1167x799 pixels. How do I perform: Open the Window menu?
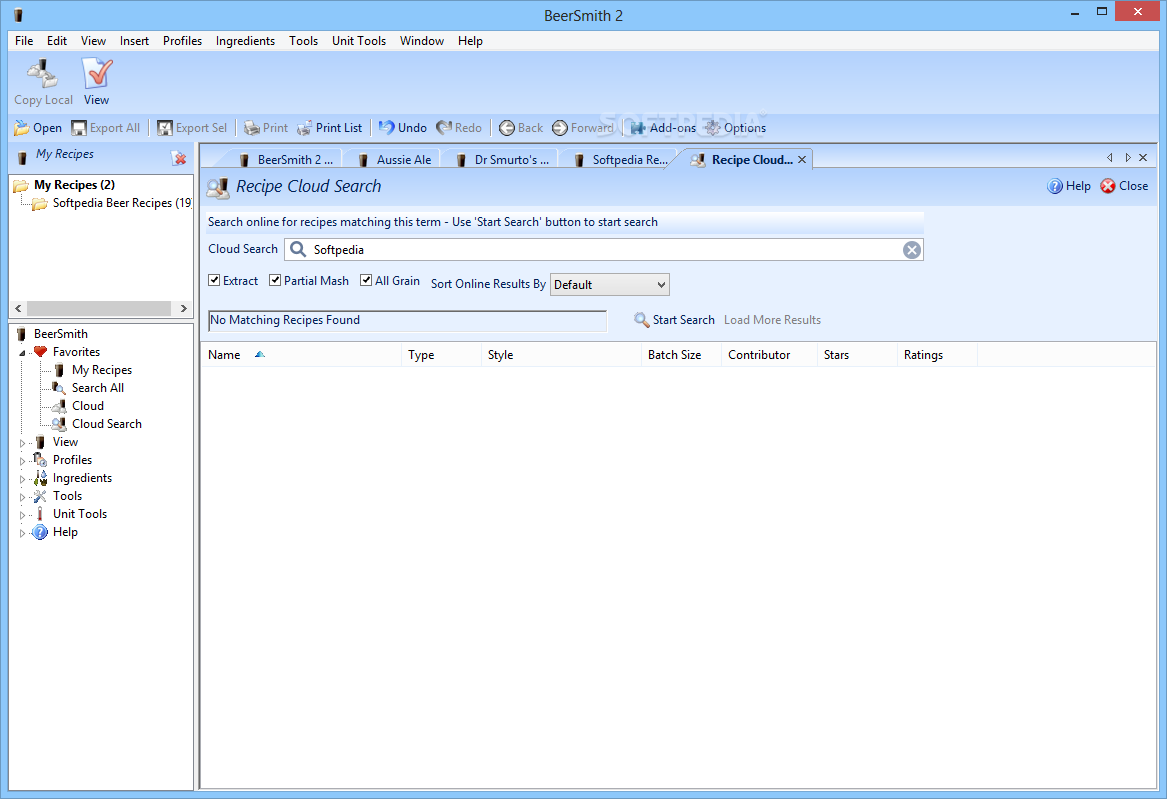[421, 41]
